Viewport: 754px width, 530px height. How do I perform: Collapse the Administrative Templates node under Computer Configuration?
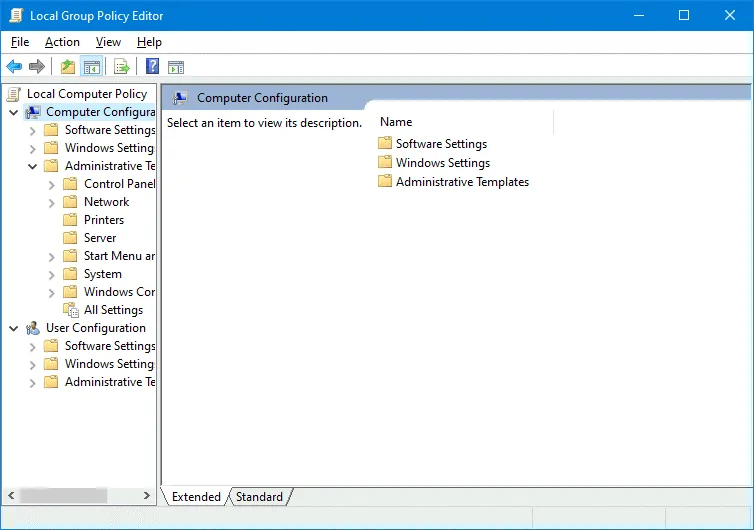(33, 166)
